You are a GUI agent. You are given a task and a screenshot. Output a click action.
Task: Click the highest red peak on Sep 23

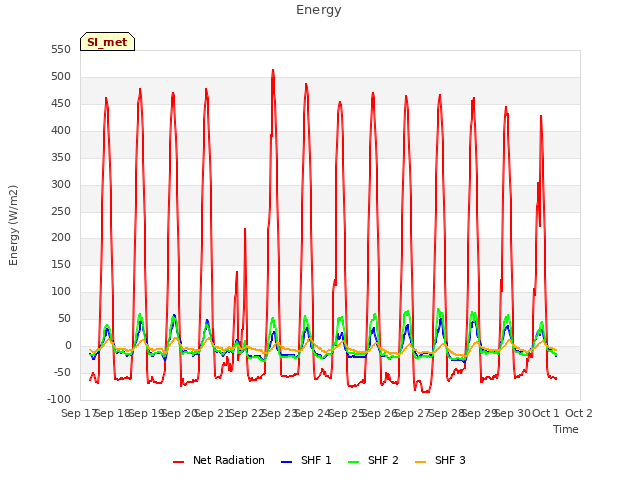273,71
